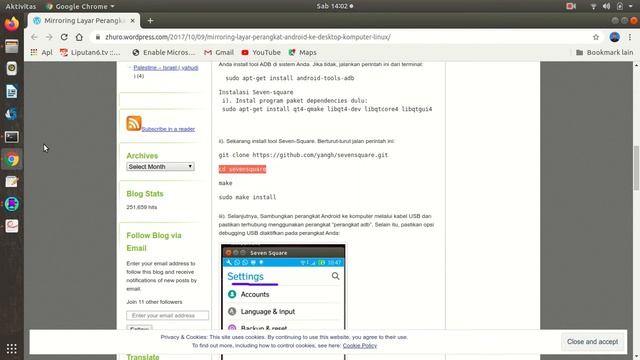Open the Gmail bookmark
This screenshot has width=640, height=360.
(x=219, y=52)
